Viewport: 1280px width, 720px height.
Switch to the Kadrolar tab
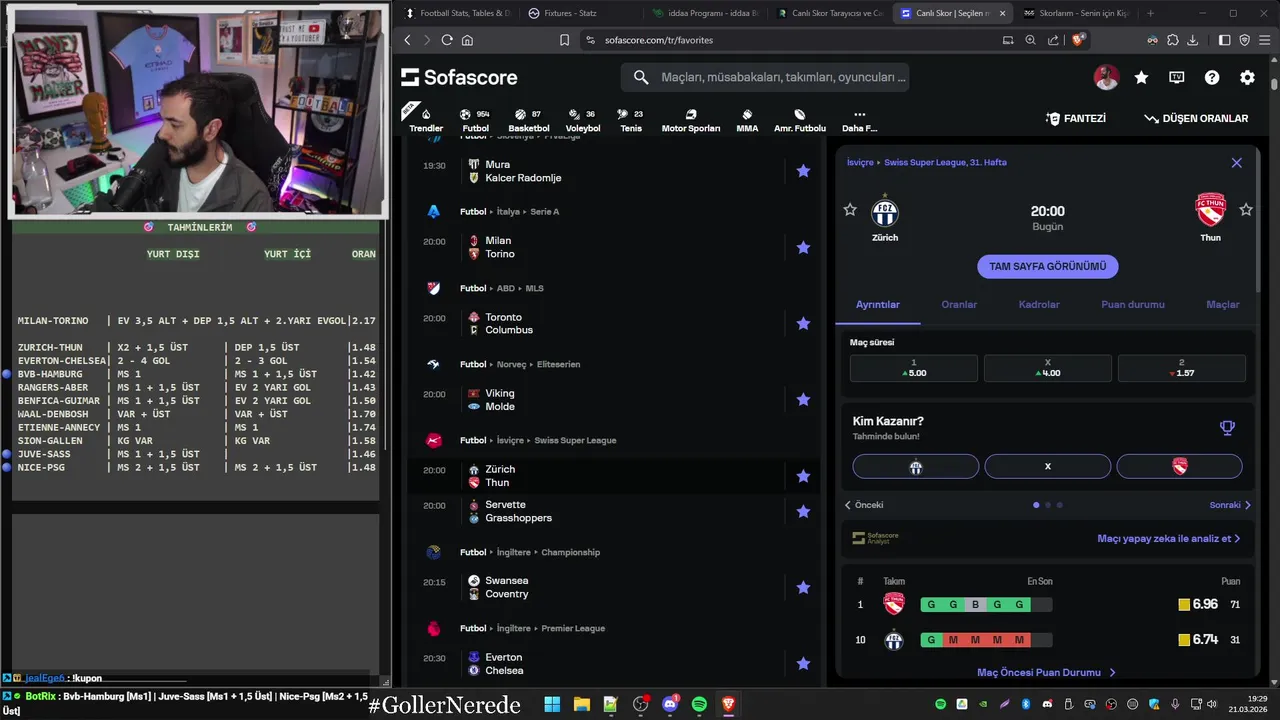1039,304
